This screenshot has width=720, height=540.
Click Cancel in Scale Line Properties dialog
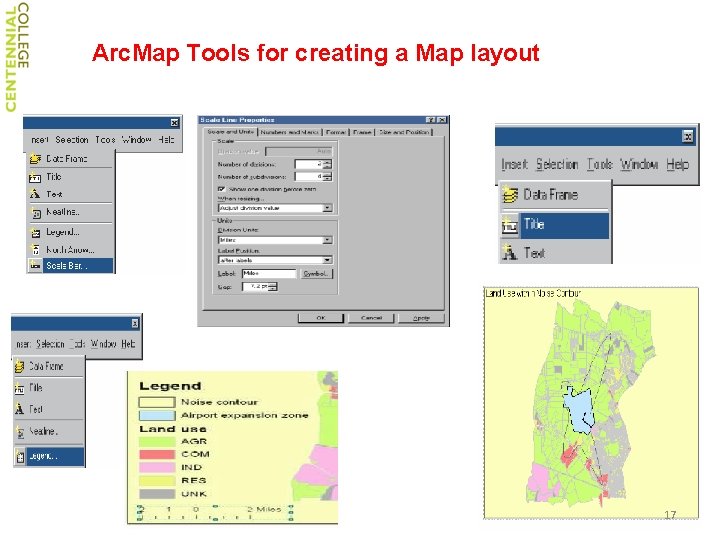click(371, 318)
